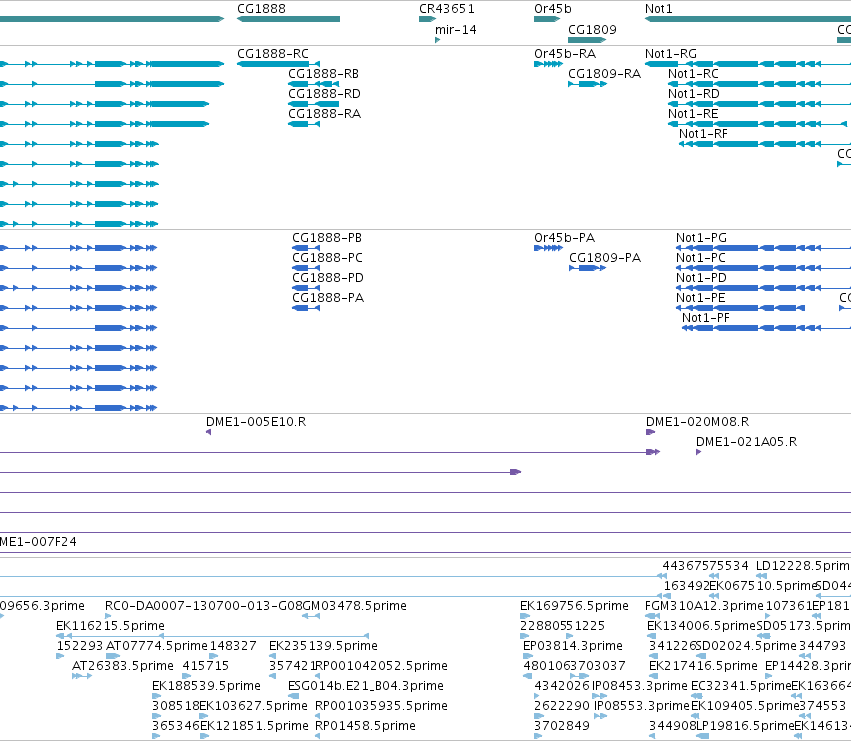This screenshot has width=851, height=741.
Task: Select transcript CG1888-RB
Action: click(x=323, y=74)
